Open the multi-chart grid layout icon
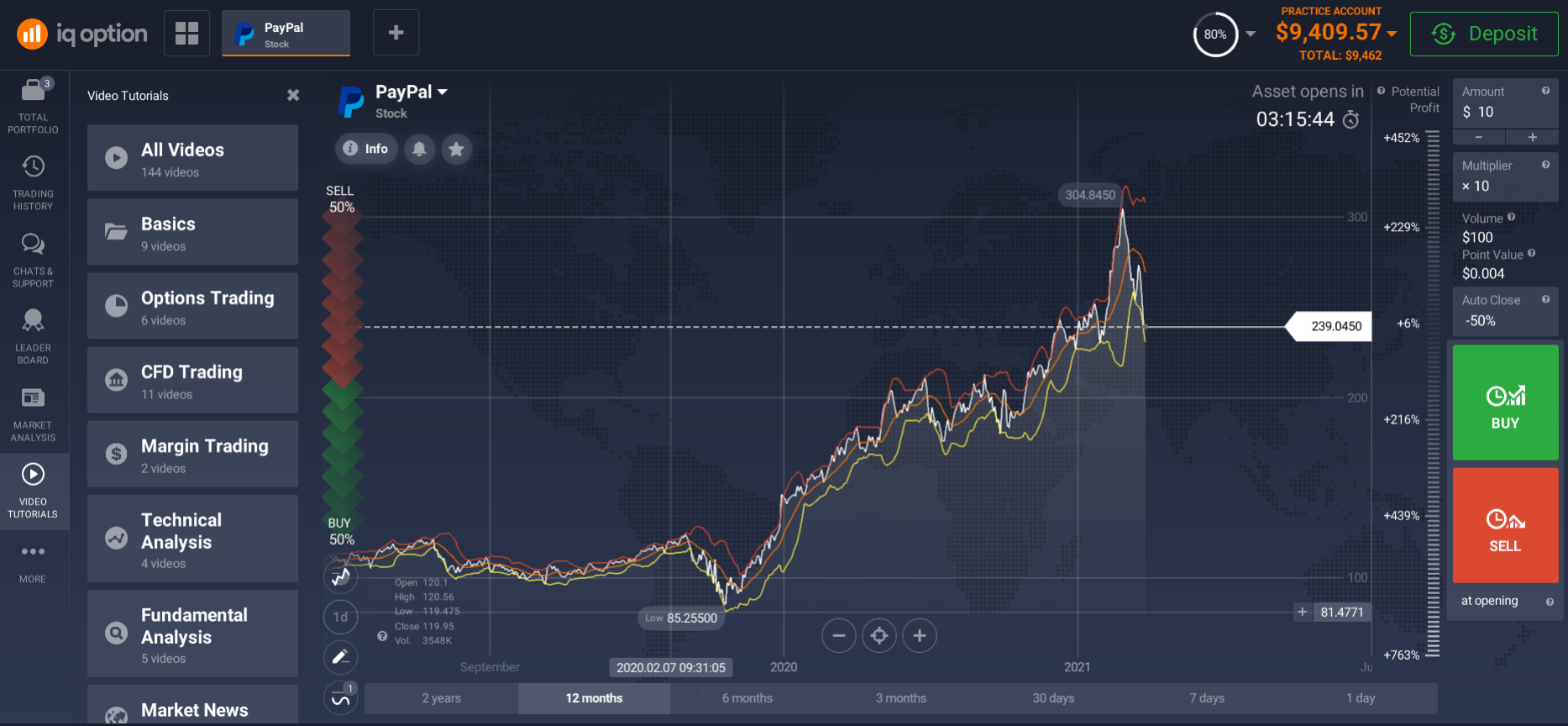Viewport: 1568px width, 726px height. (186, 33)
